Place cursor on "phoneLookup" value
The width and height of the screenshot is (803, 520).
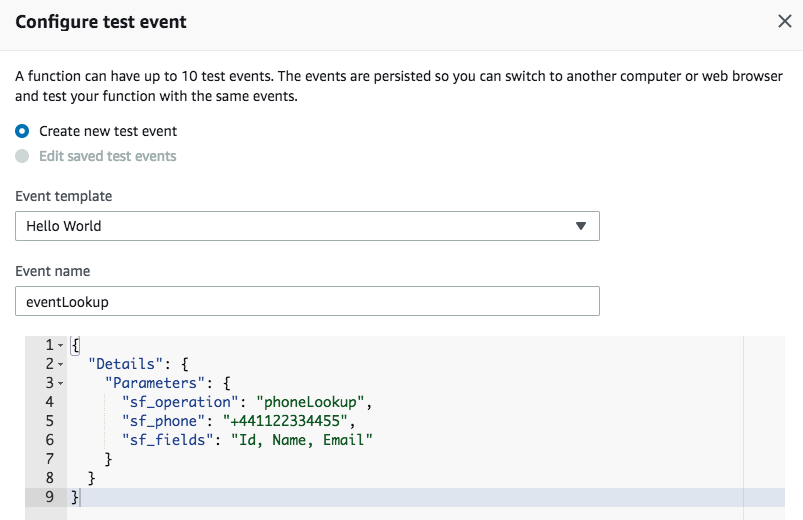pyautogui.click(x=310, y=402)
